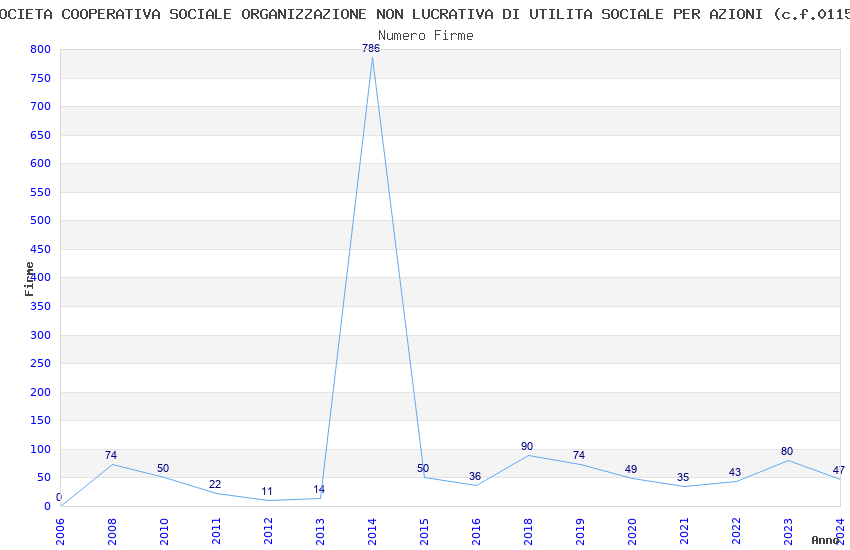Screen dimensions: 850x550
Task: Click the 700 y-axis tick label
Action: coord(41,106)
